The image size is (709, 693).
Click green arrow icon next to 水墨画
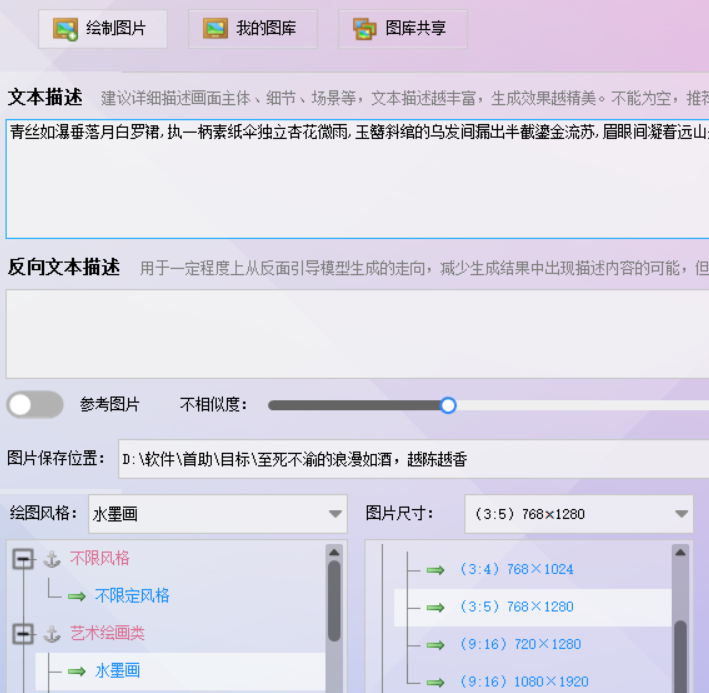coord(77,671)
